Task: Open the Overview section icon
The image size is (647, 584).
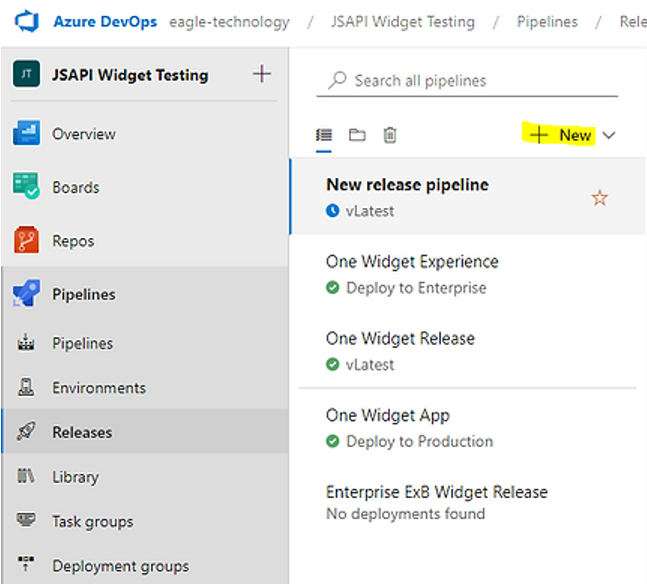Action: [x=26, y=133]
